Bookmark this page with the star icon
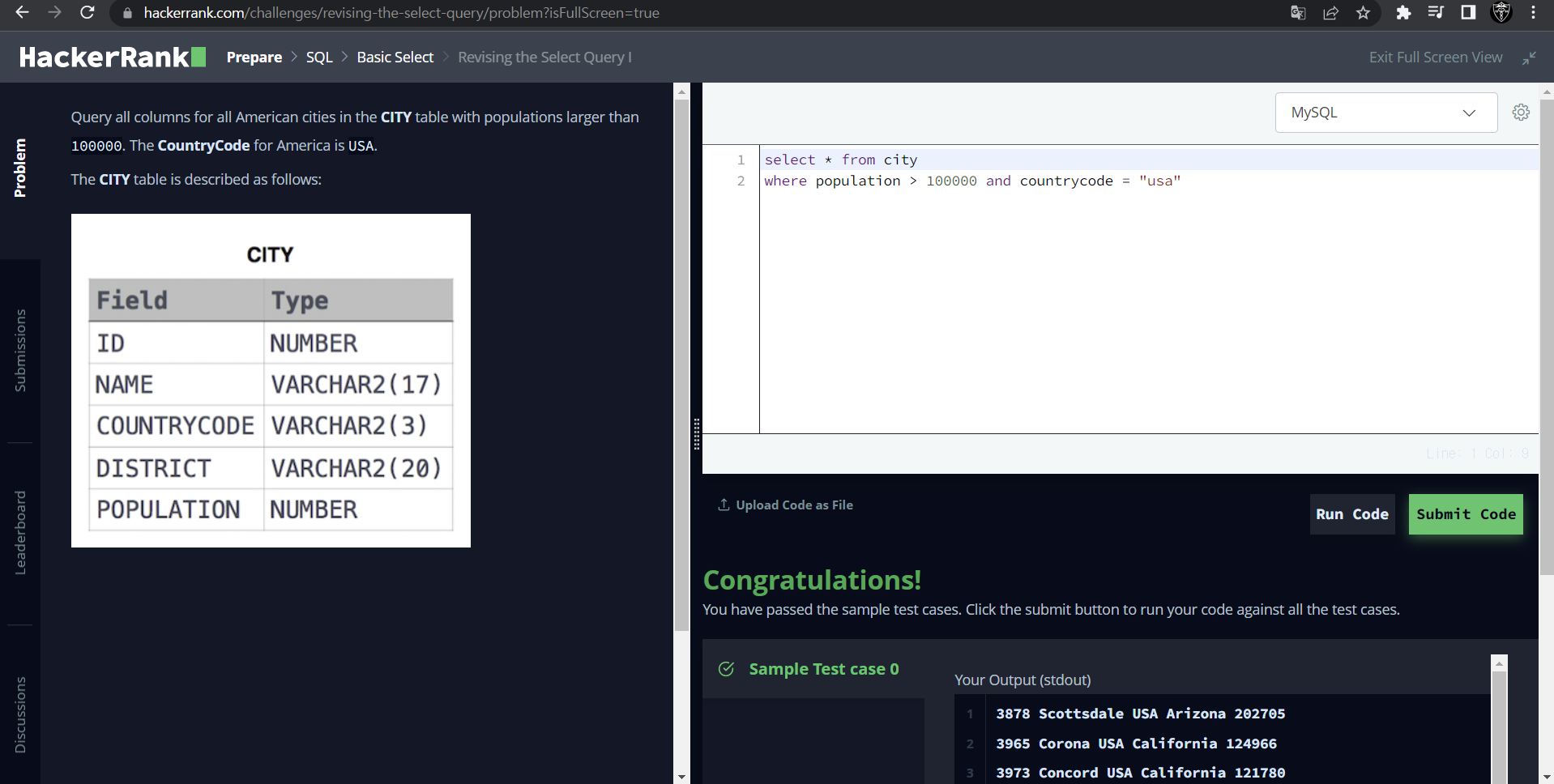The width and height of the screenshot is (1554, 784). [x=1363, y=13]
